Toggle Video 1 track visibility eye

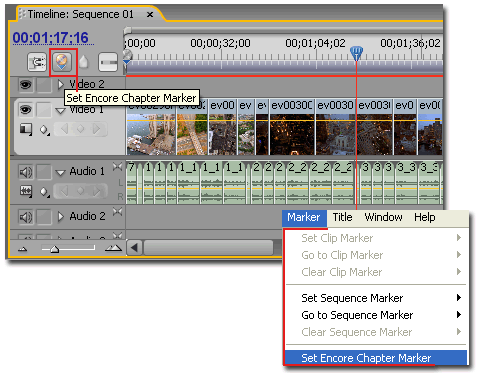coord(25,109)
